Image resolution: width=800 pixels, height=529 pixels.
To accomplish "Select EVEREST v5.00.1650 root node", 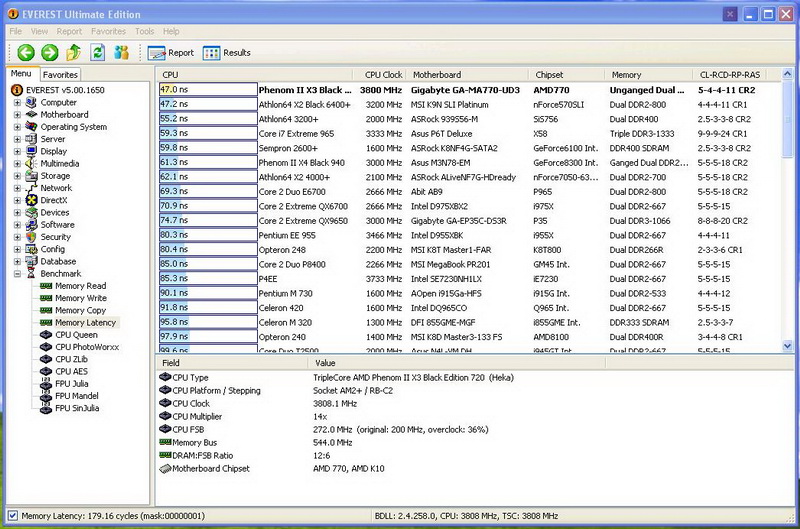I will click(x=65, y=90).
